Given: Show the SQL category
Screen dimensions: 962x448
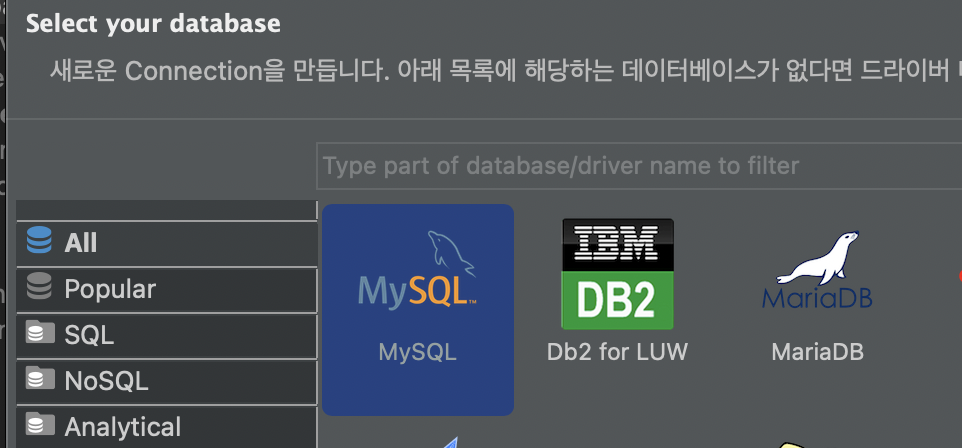Looking at the screenshot, I should (166, 336).
